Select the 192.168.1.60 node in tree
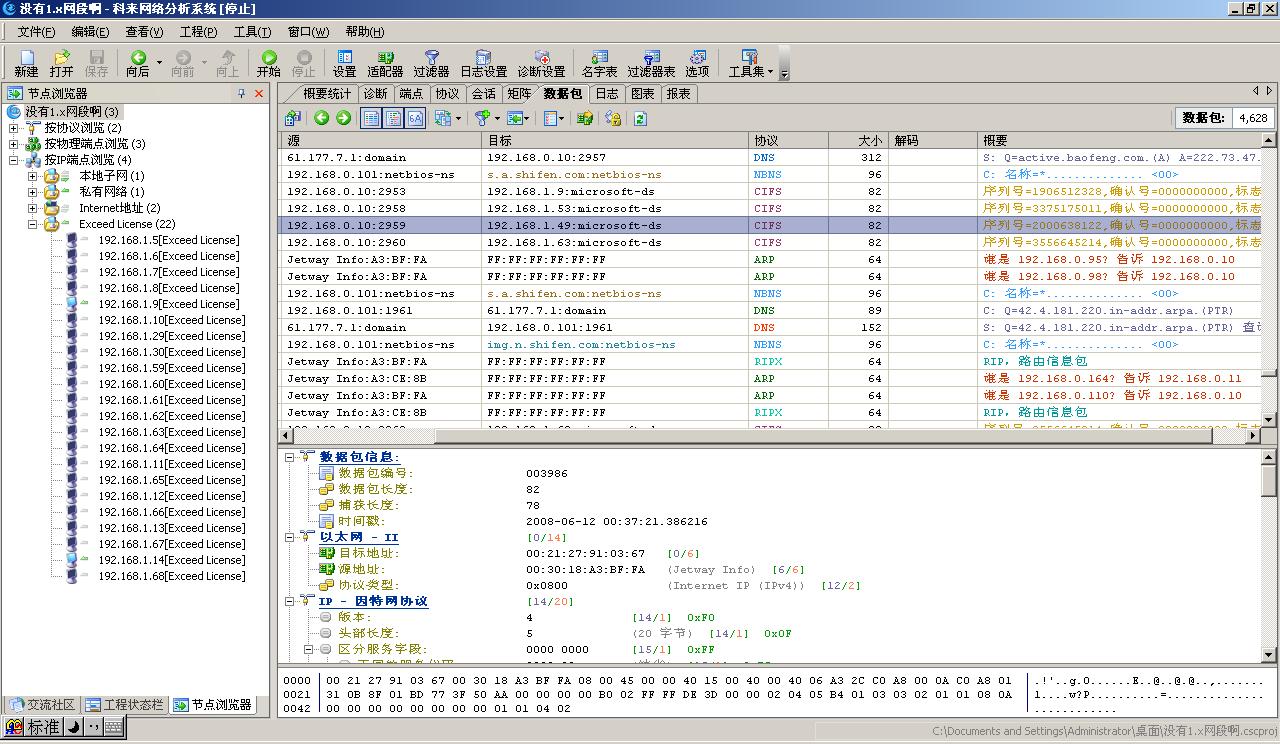Screen dimensions: 1280x744 pyautogui.click(x=170, y=384)
